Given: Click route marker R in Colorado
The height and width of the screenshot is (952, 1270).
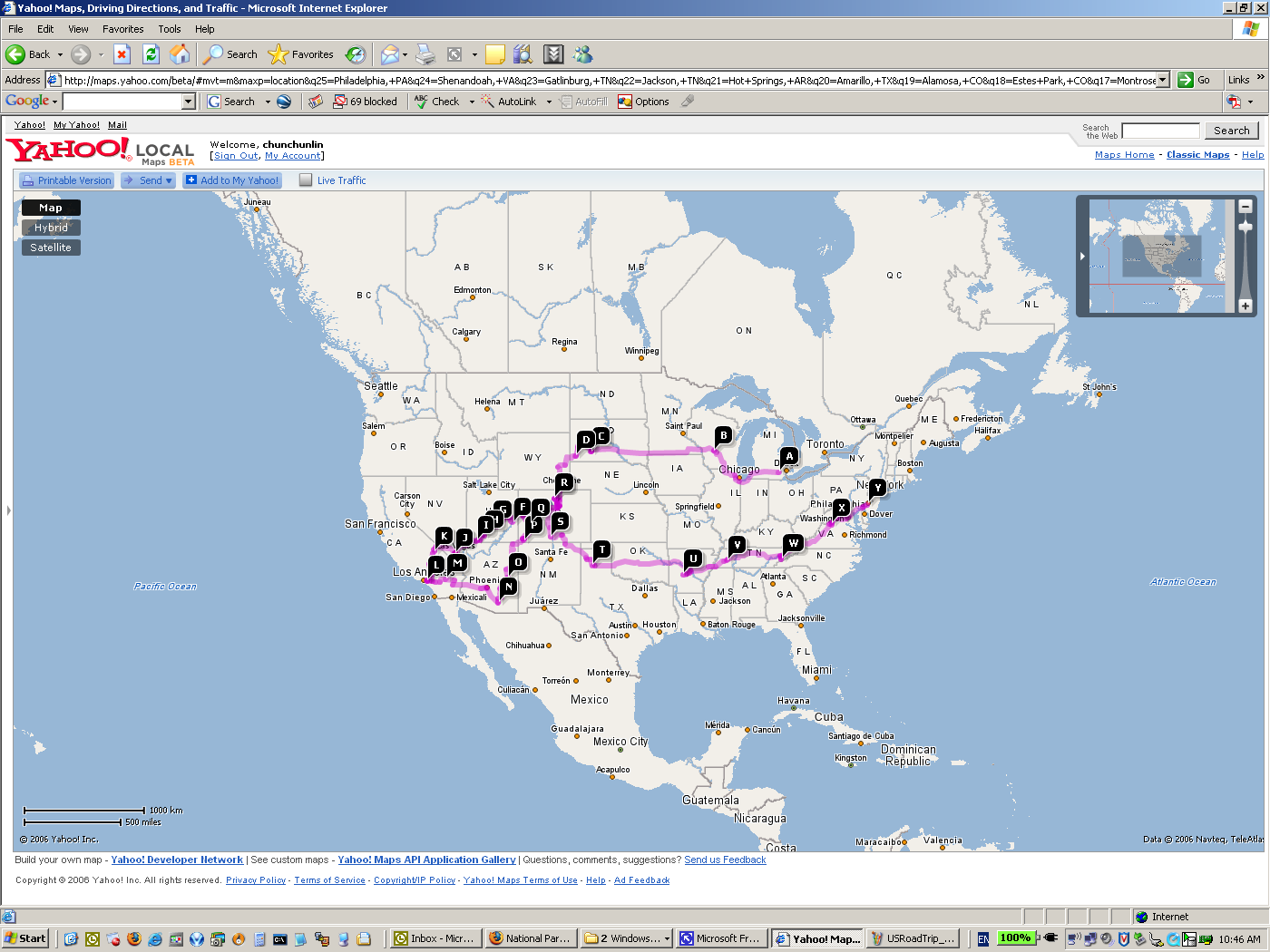Looking at the screenshot, I should point(564,482).
